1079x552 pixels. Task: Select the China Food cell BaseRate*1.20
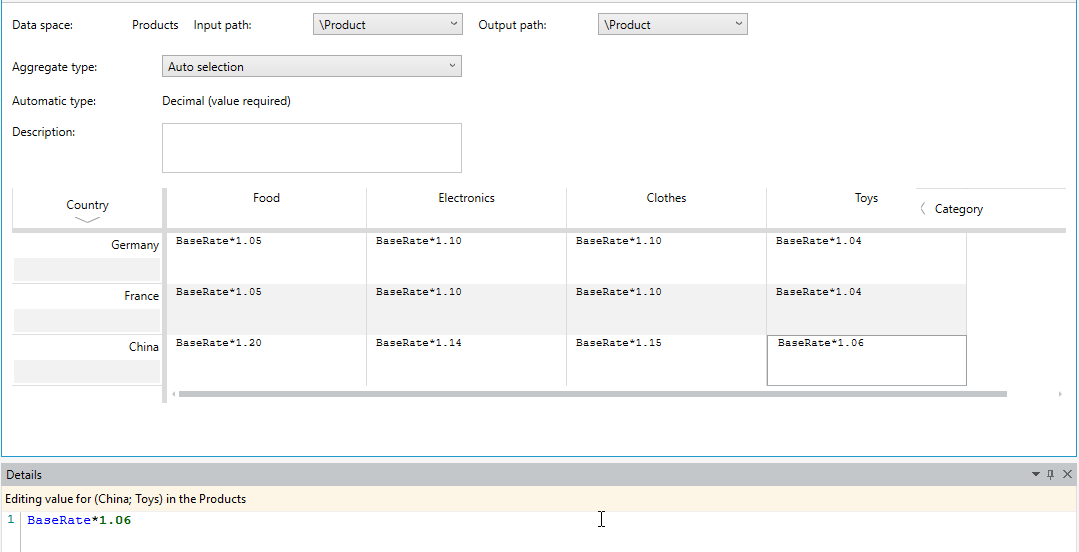coord(266,360)
